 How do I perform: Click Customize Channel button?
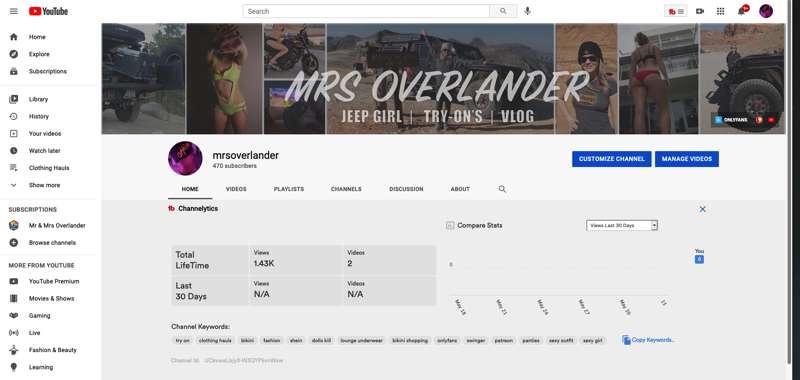coord(611,159)
